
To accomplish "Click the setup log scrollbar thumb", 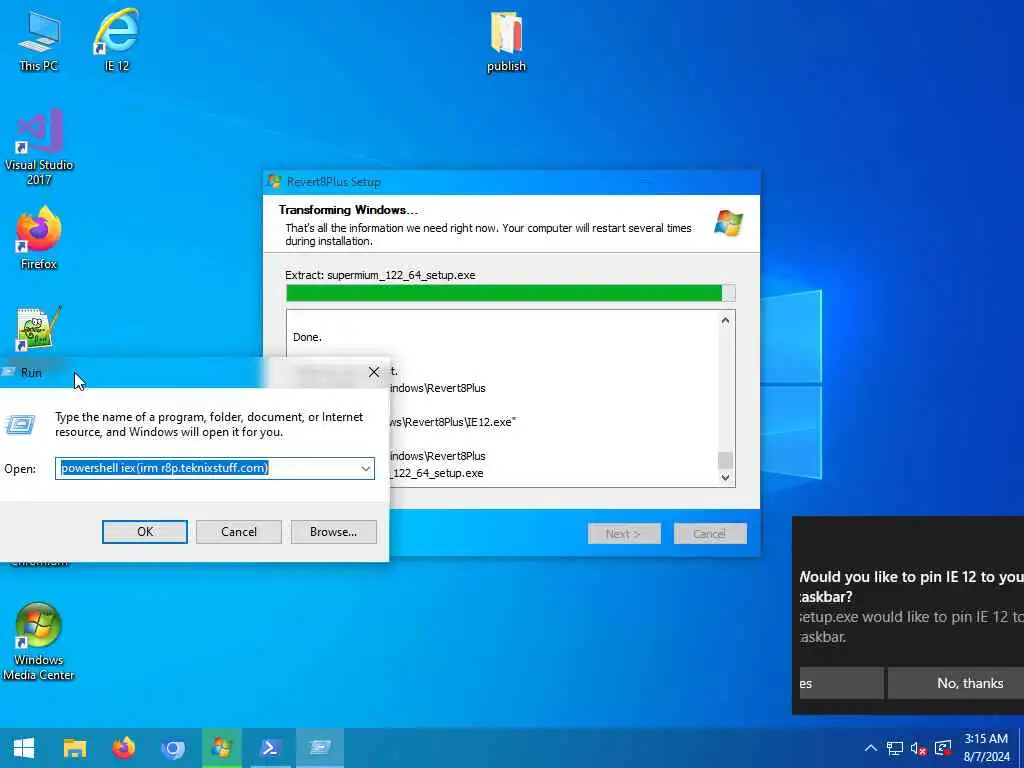I will tap(726, 460).
